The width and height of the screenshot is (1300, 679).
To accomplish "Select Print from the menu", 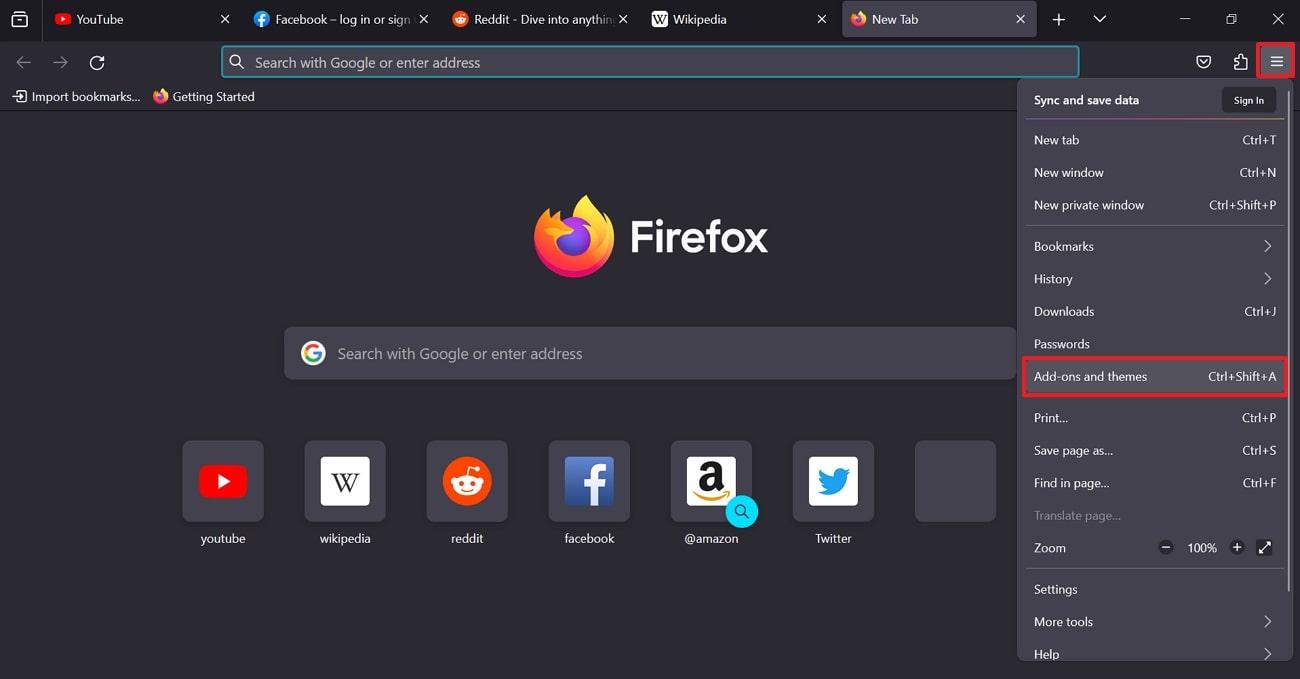I will 1154,418.
